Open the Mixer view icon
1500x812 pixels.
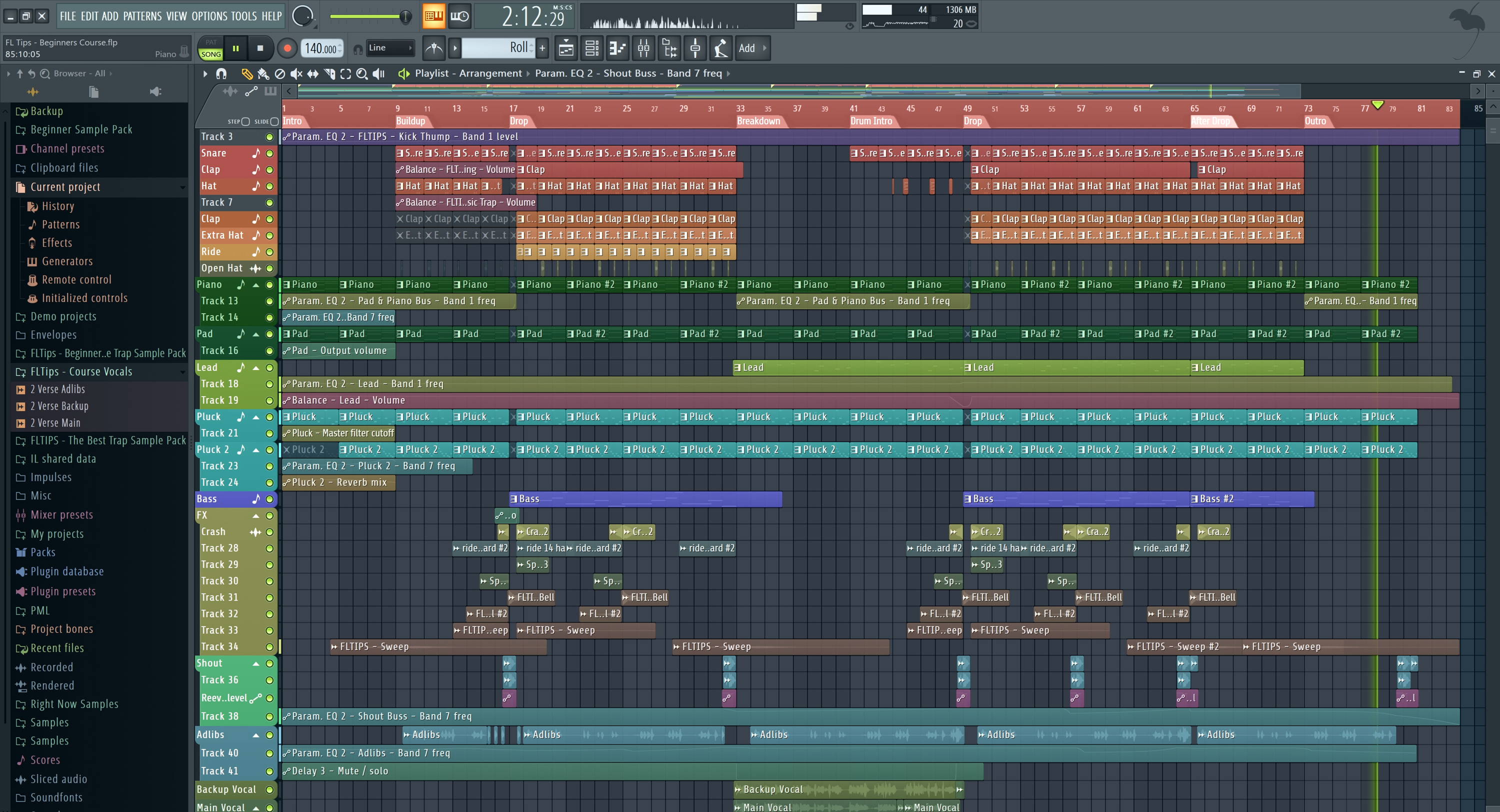coord(643,48)
